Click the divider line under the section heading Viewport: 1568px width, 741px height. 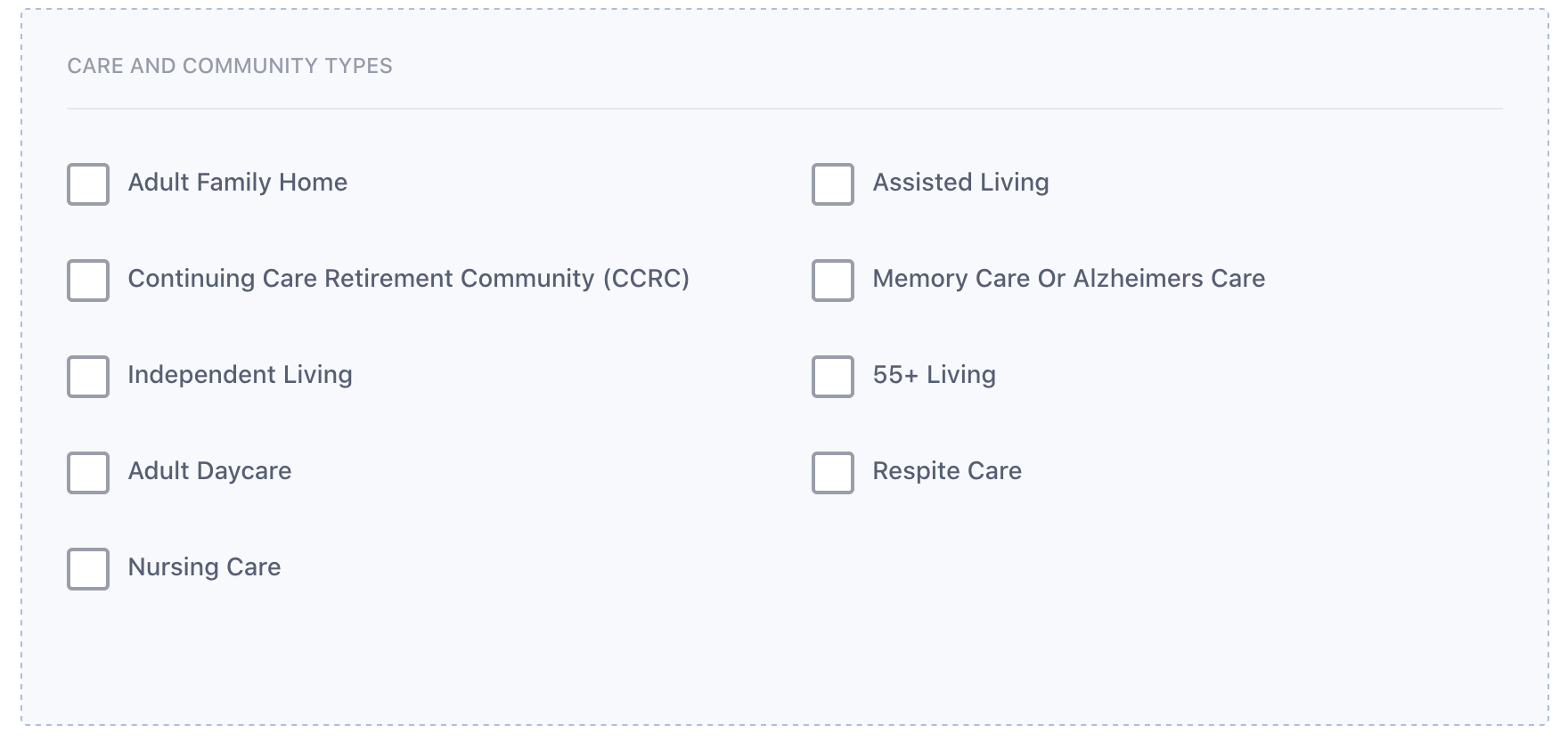click(x=784, y=109)
